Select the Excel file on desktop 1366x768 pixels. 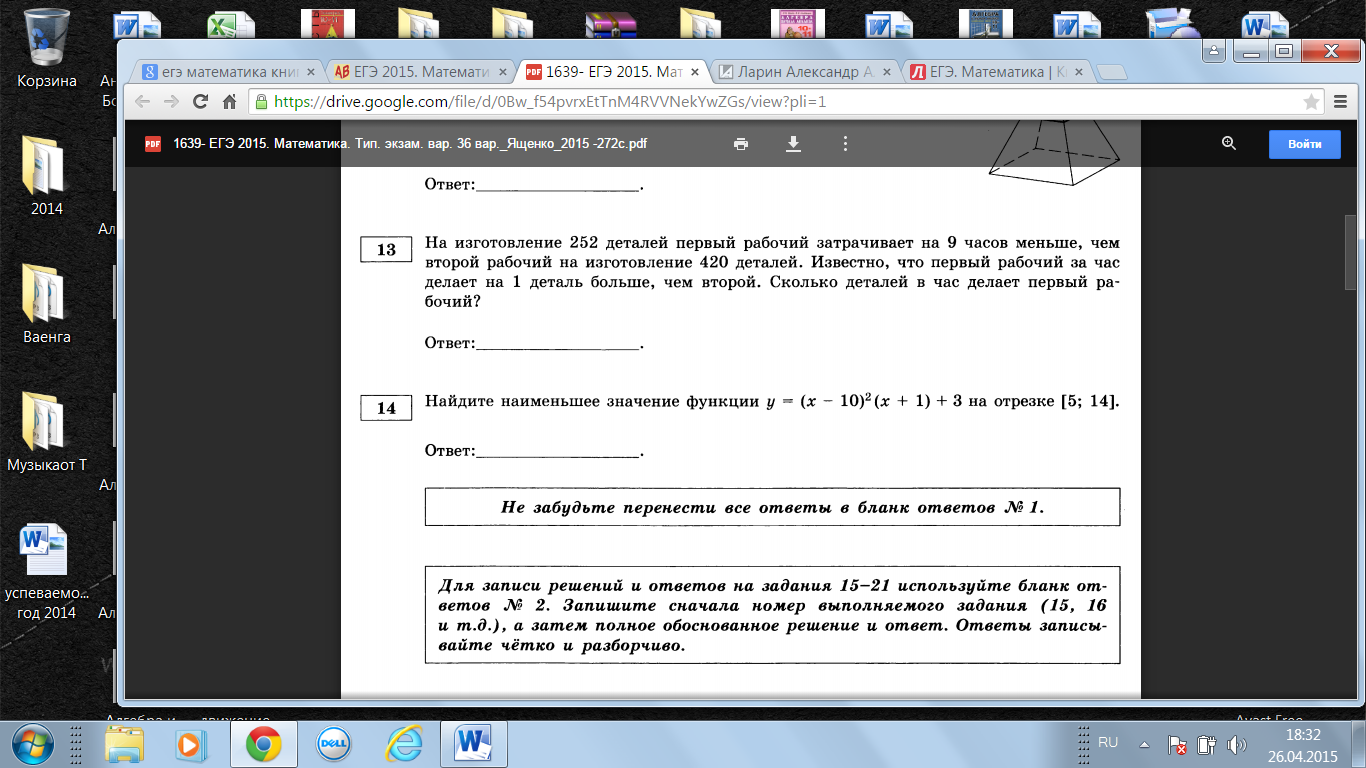[x=231, y=25]
